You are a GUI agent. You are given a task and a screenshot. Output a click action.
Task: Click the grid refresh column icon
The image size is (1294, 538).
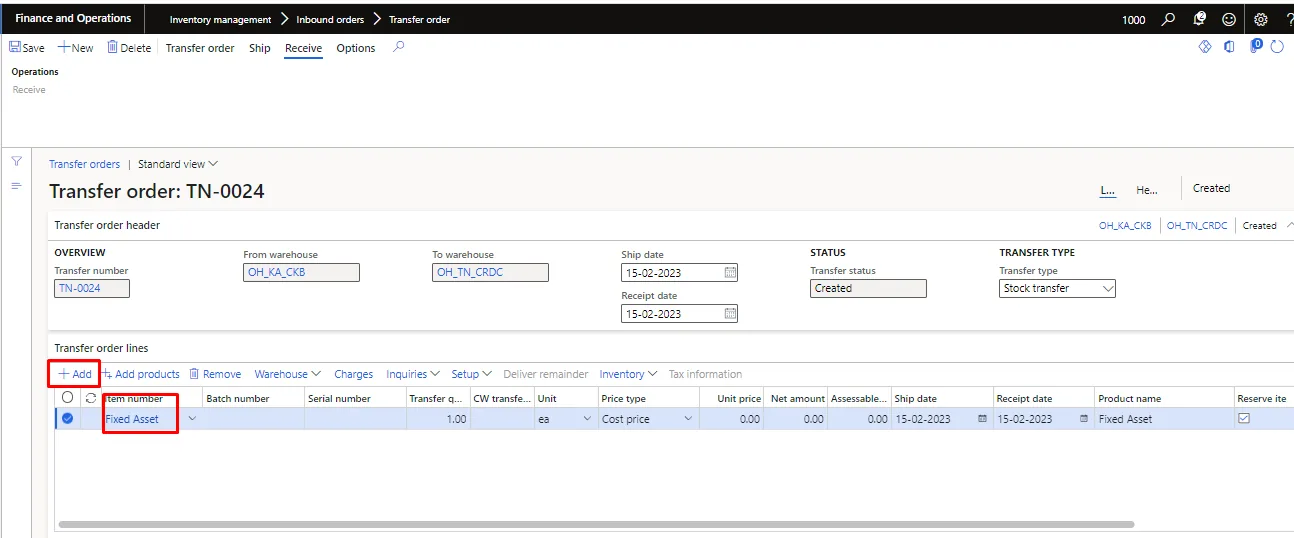[91, 398]
